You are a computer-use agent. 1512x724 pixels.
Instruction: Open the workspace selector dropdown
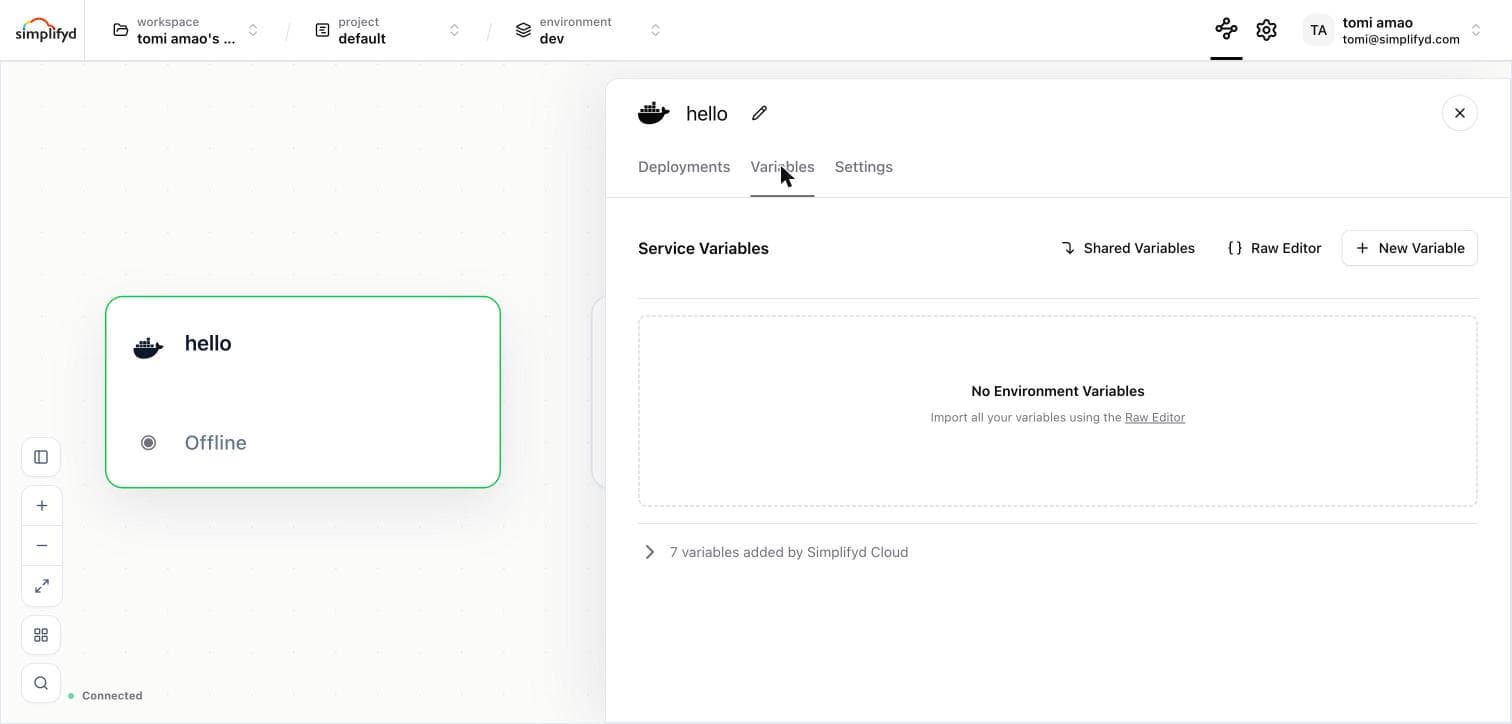(x=186, y=30)
